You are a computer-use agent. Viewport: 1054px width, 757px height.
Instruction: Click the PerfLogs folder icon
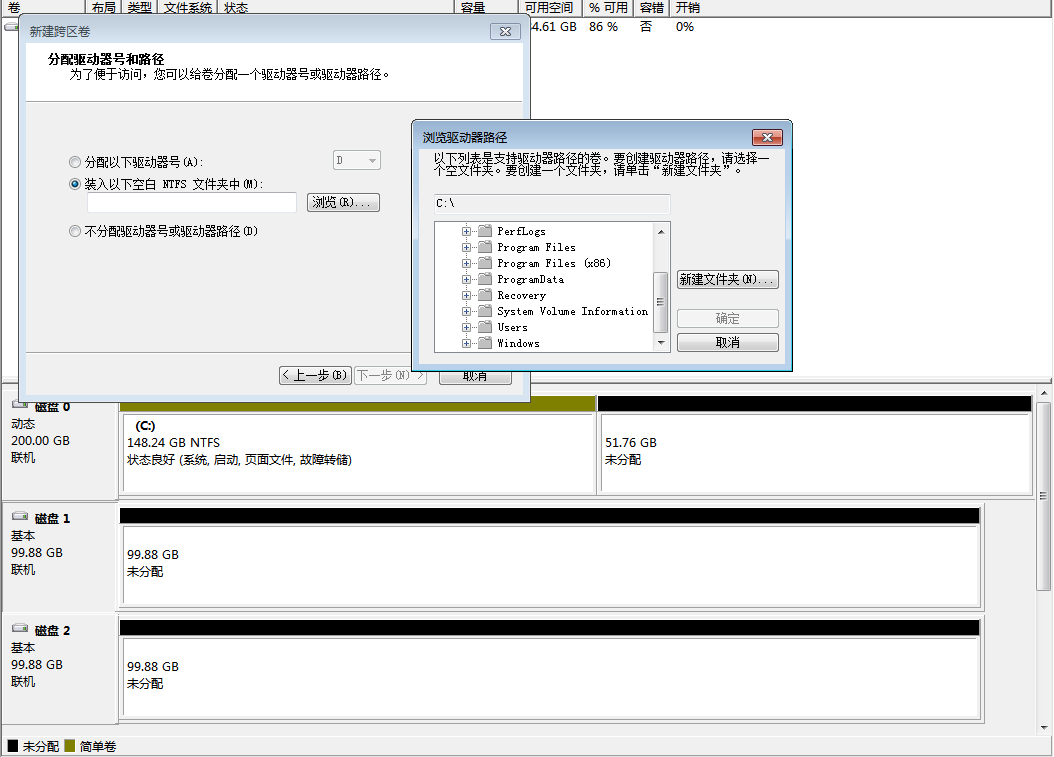coord(485,231)
